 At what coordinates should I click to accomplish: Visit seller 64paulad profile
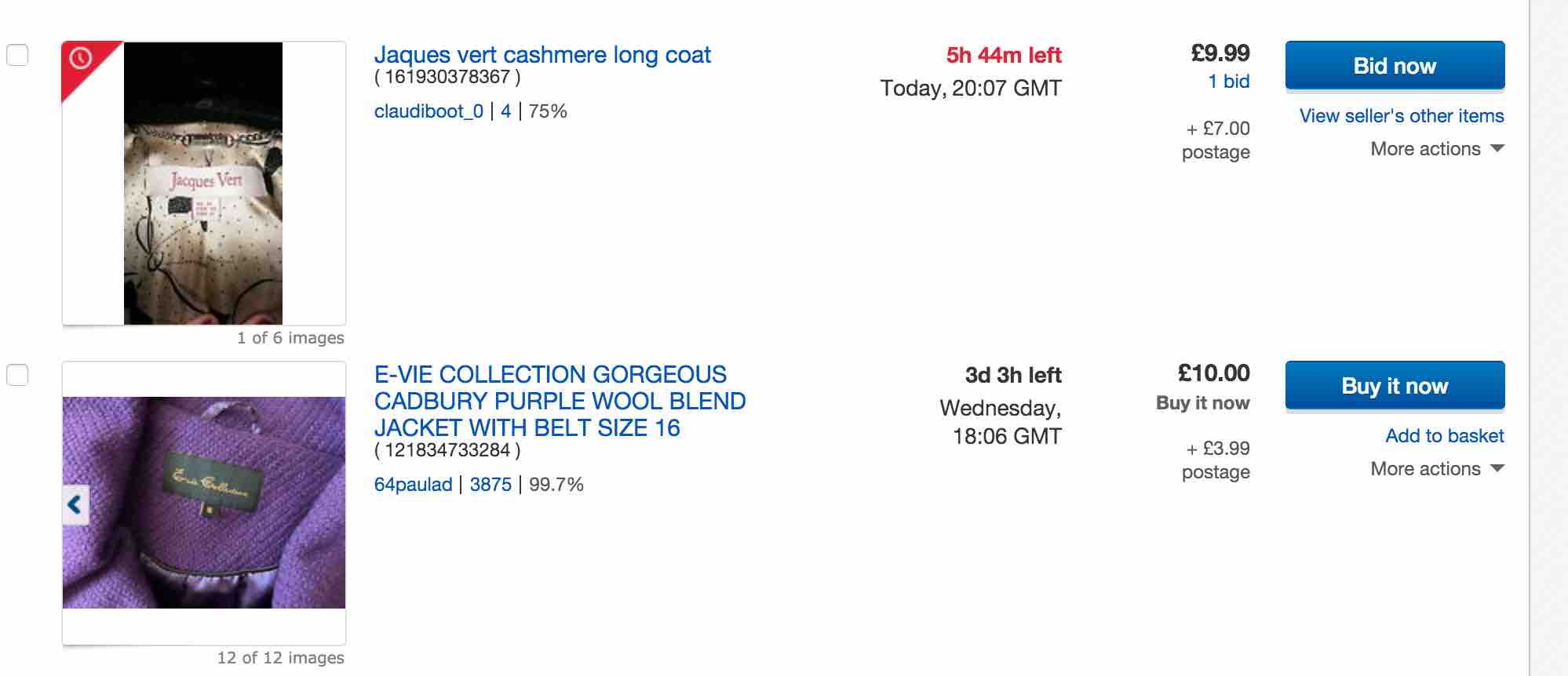[413, 485]
